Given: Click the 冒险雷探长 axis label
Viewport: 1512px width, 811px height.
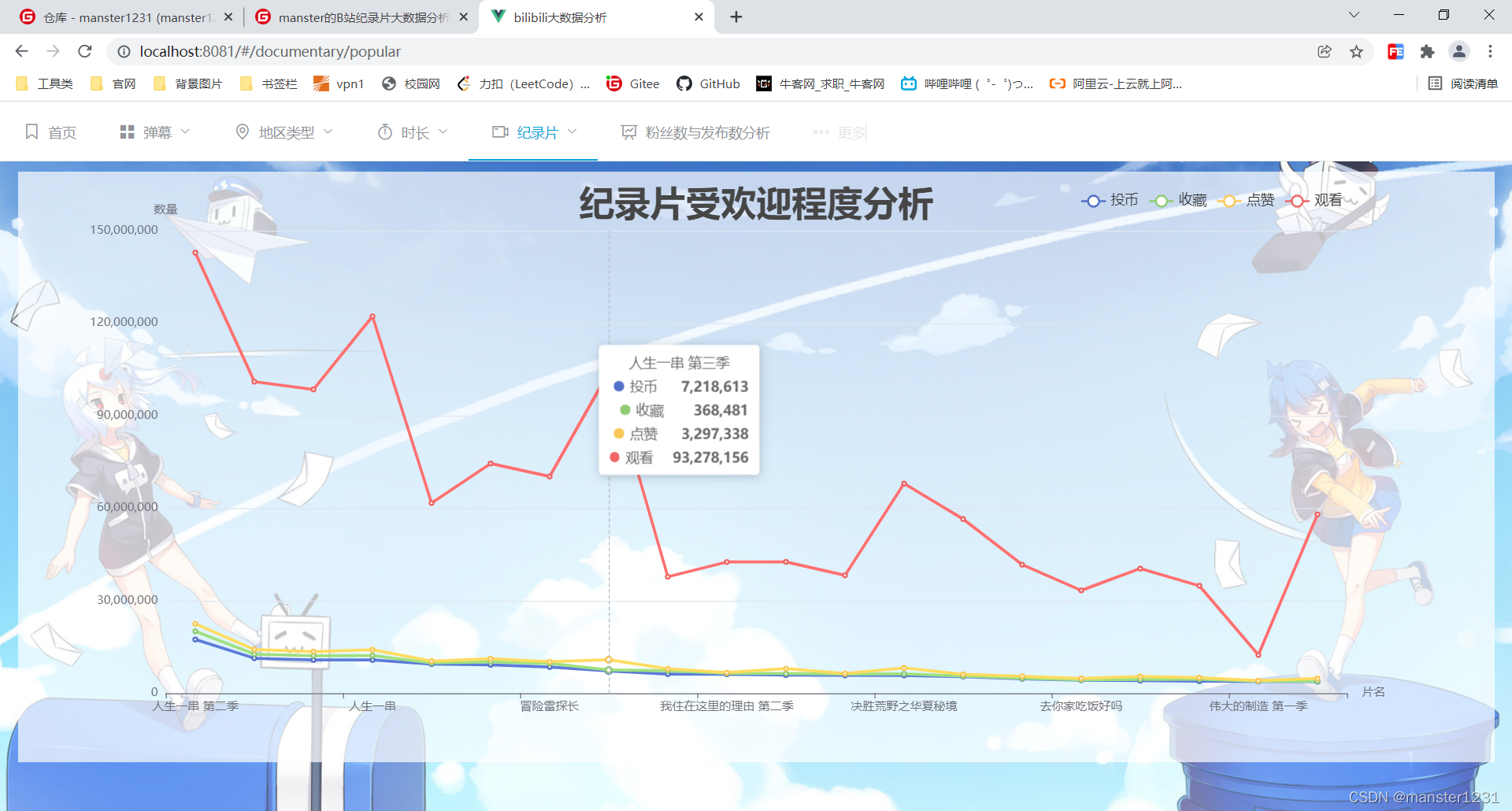Looking at the screenshot, I should 550,706.
